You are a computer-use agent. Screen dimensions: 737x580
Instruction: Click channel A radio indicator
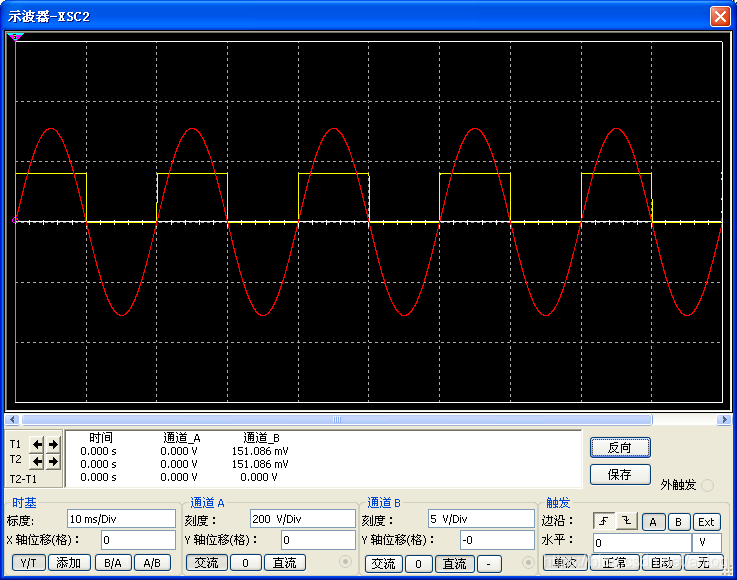click(345, 562)
